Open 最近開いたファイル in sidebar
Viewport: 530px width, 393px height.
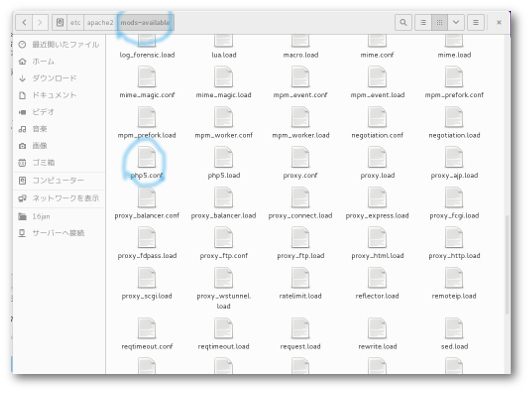pyautogui.click(x=59, y=45)
